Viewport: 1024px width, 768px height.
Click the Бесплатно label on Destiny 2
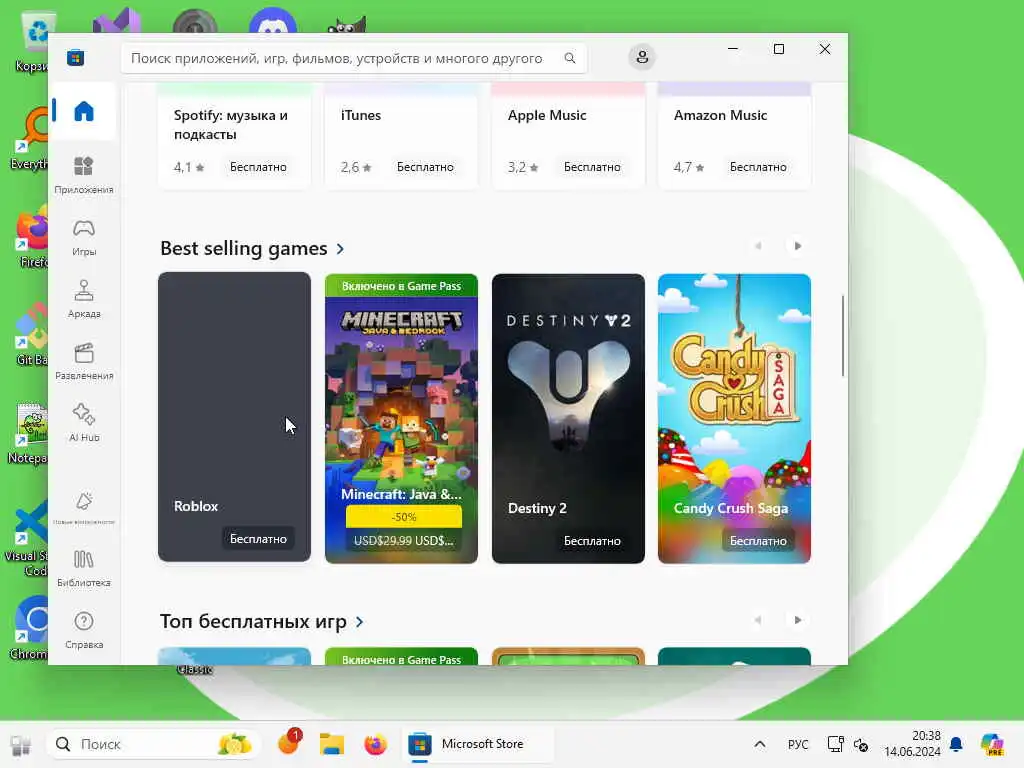592,541
